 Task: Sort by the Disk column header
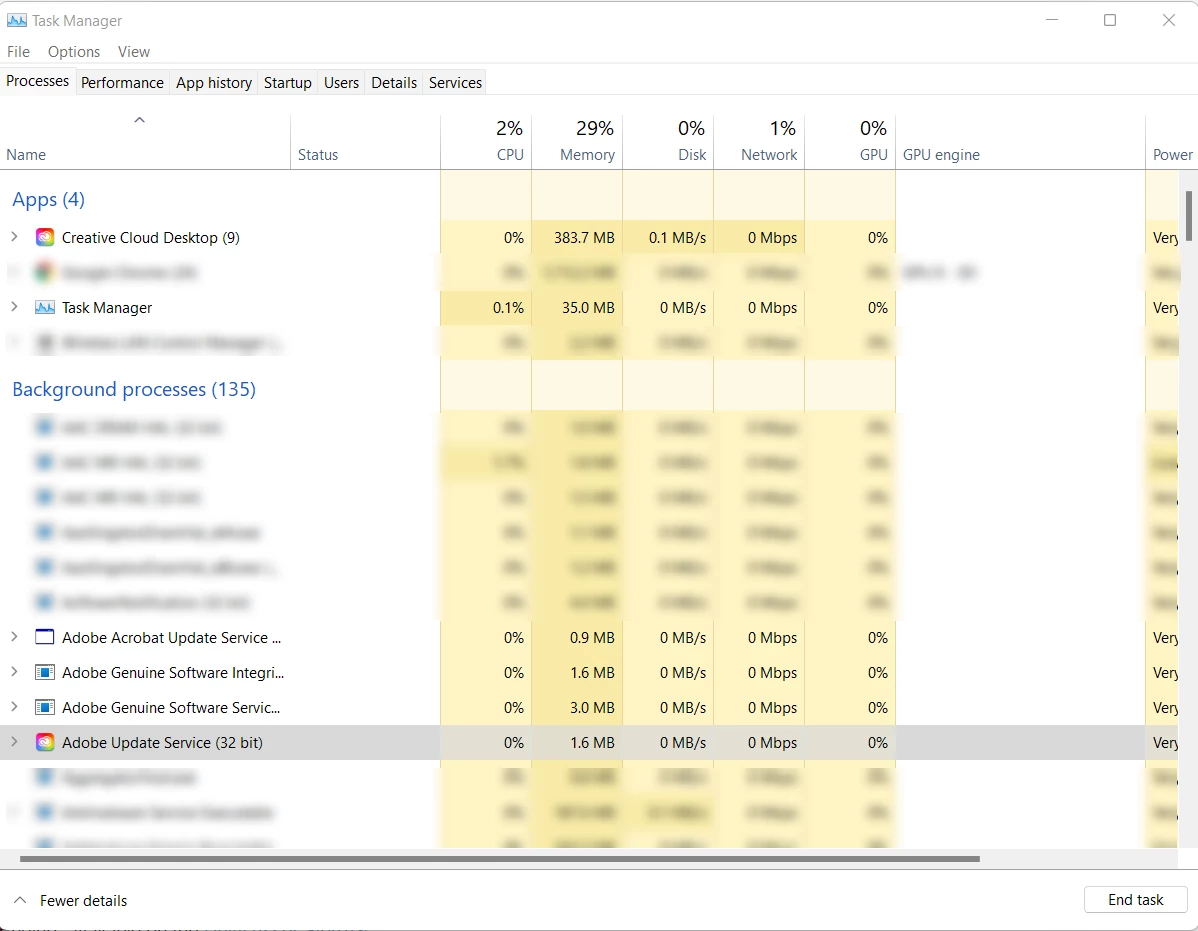click(668, 142)
